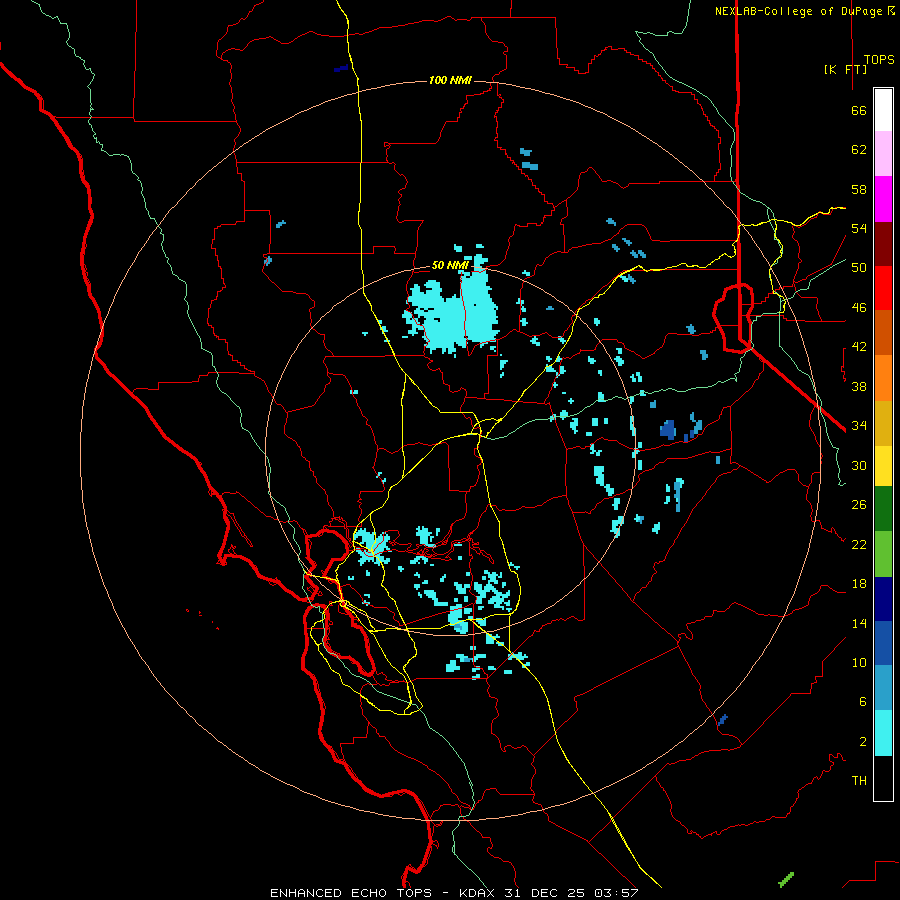
Task: Click the legend value 14
Action: point(859,623)
